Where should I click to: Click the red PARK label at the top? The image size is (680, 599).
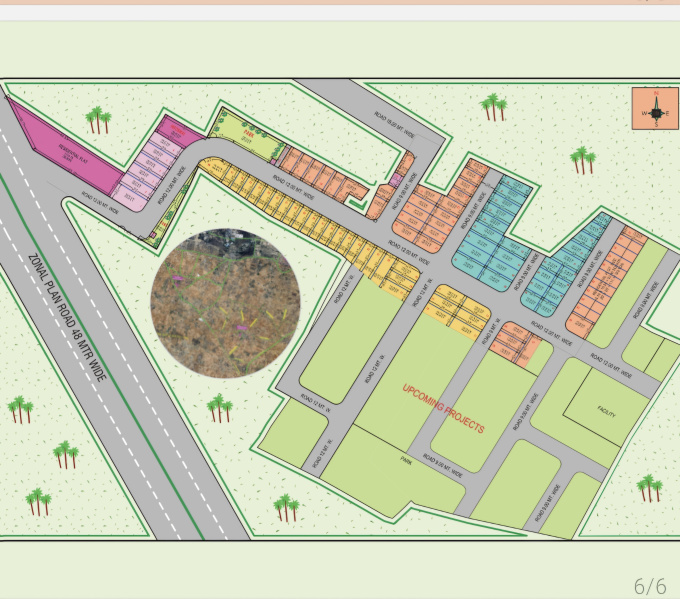(x=246, y=130)
